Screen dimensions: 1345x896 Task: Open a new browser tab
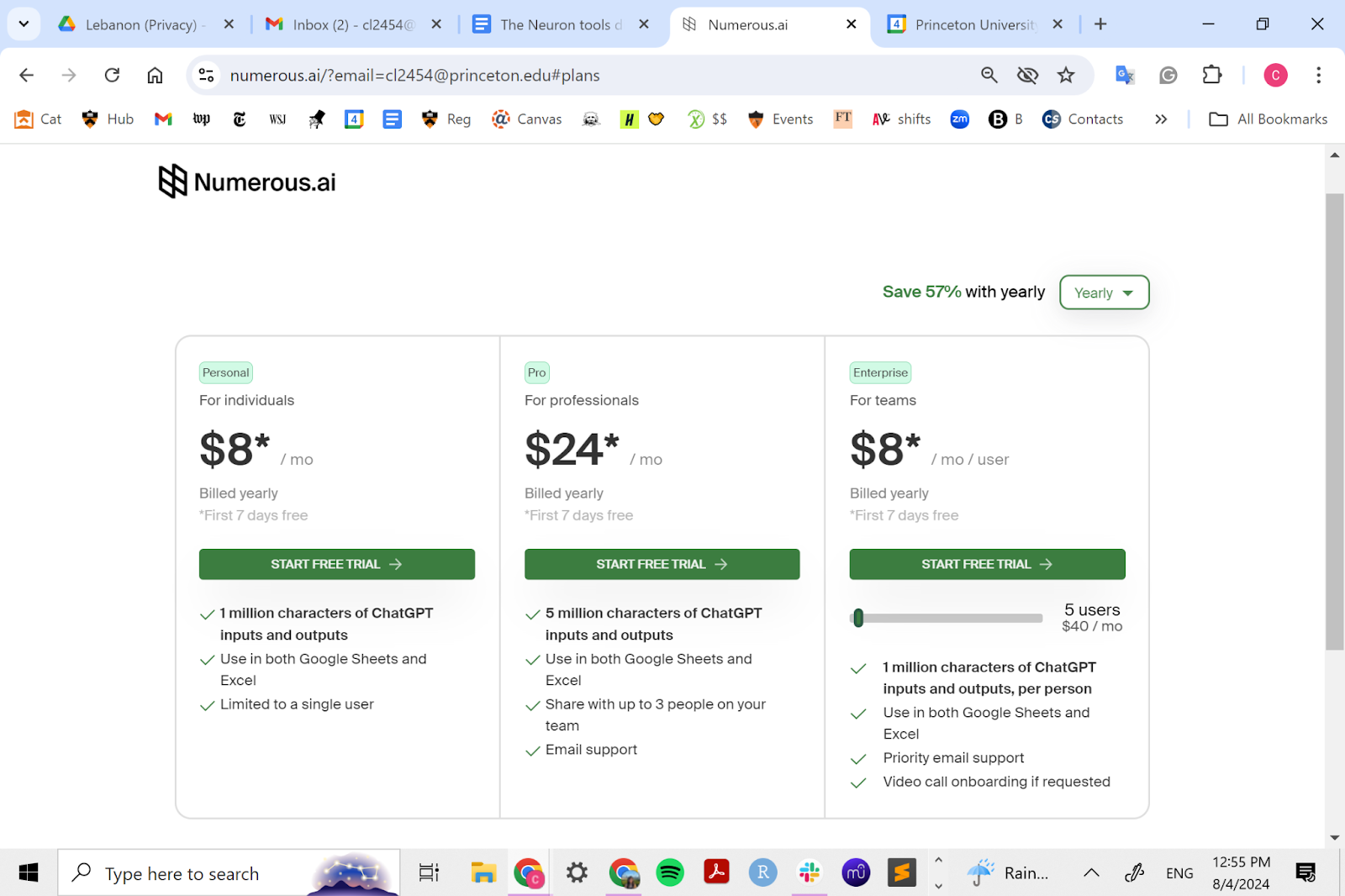1100,24
